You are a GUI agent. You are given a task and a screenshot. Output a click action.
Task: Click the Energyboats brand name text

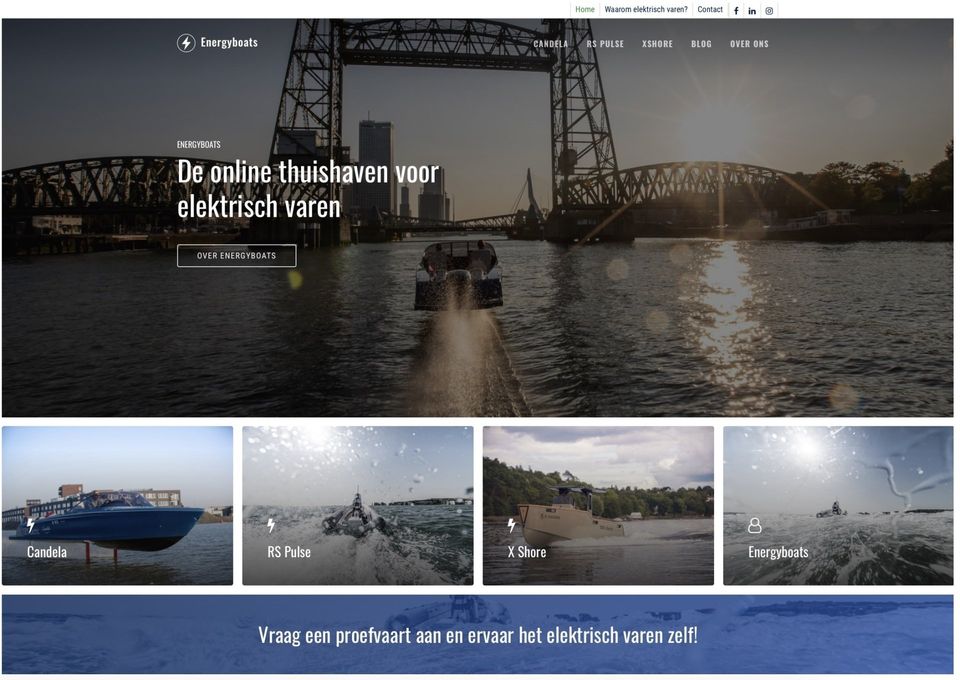point(229,42)
